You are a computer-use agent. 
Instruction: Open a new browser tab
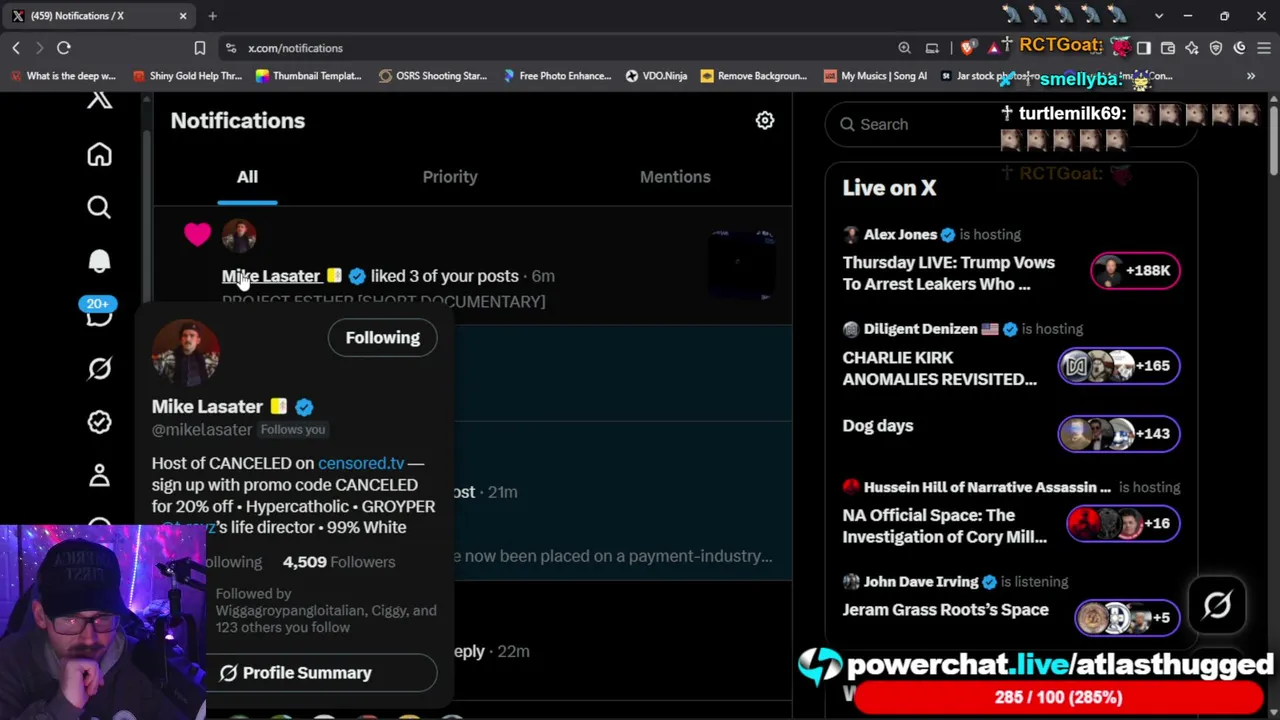[213, 16]
